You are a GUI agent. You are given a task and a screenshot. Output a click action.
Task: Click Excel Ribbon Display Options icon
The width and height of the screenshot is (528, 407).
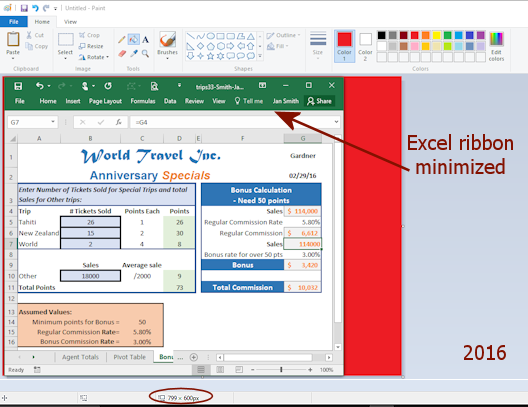point(262,86)
